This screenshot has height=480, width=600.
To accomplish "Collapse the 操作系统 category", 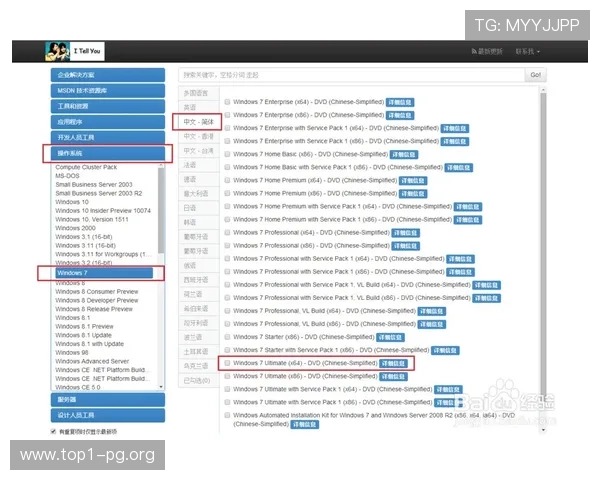I will coord(108,153).
